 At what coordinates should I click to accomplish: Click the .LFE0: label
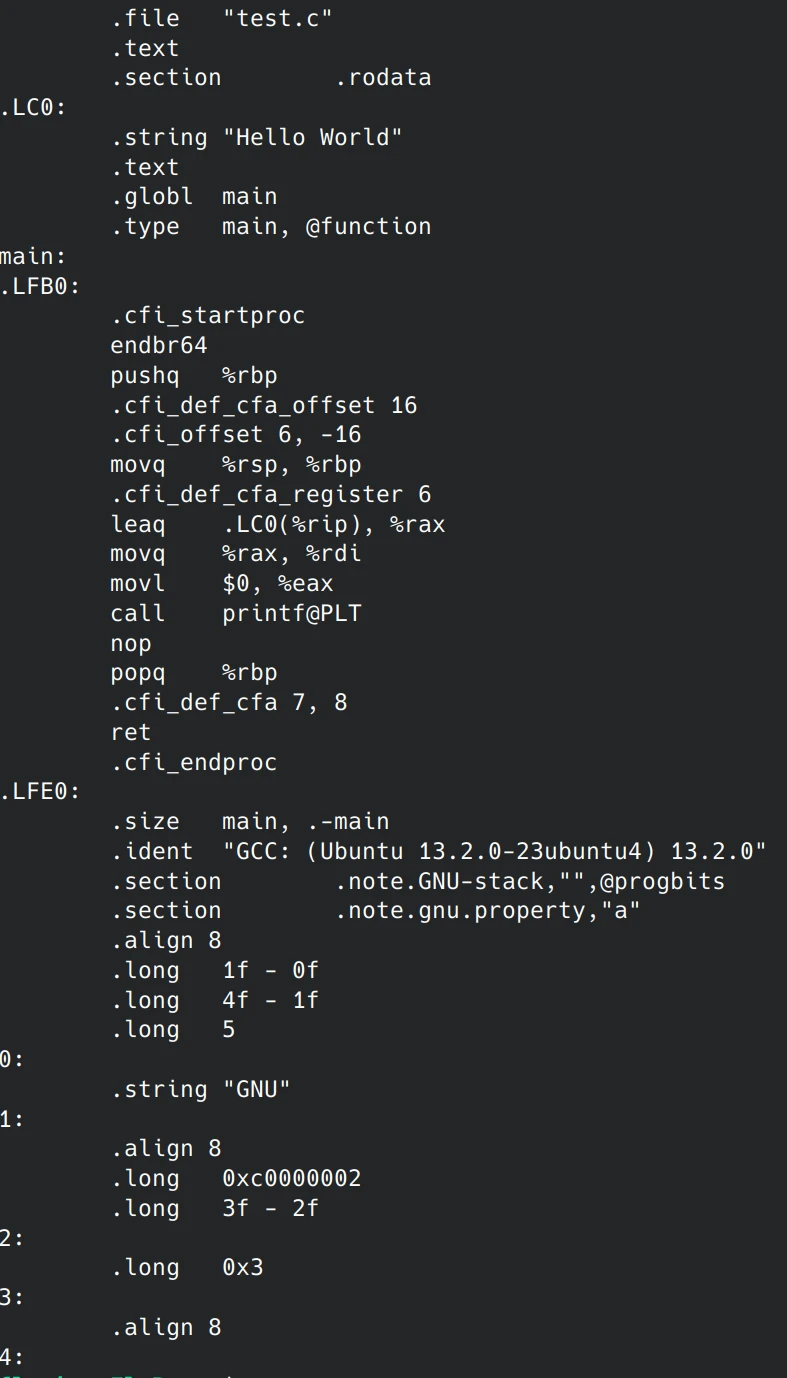pyautogui.click(x=40, y=792)
